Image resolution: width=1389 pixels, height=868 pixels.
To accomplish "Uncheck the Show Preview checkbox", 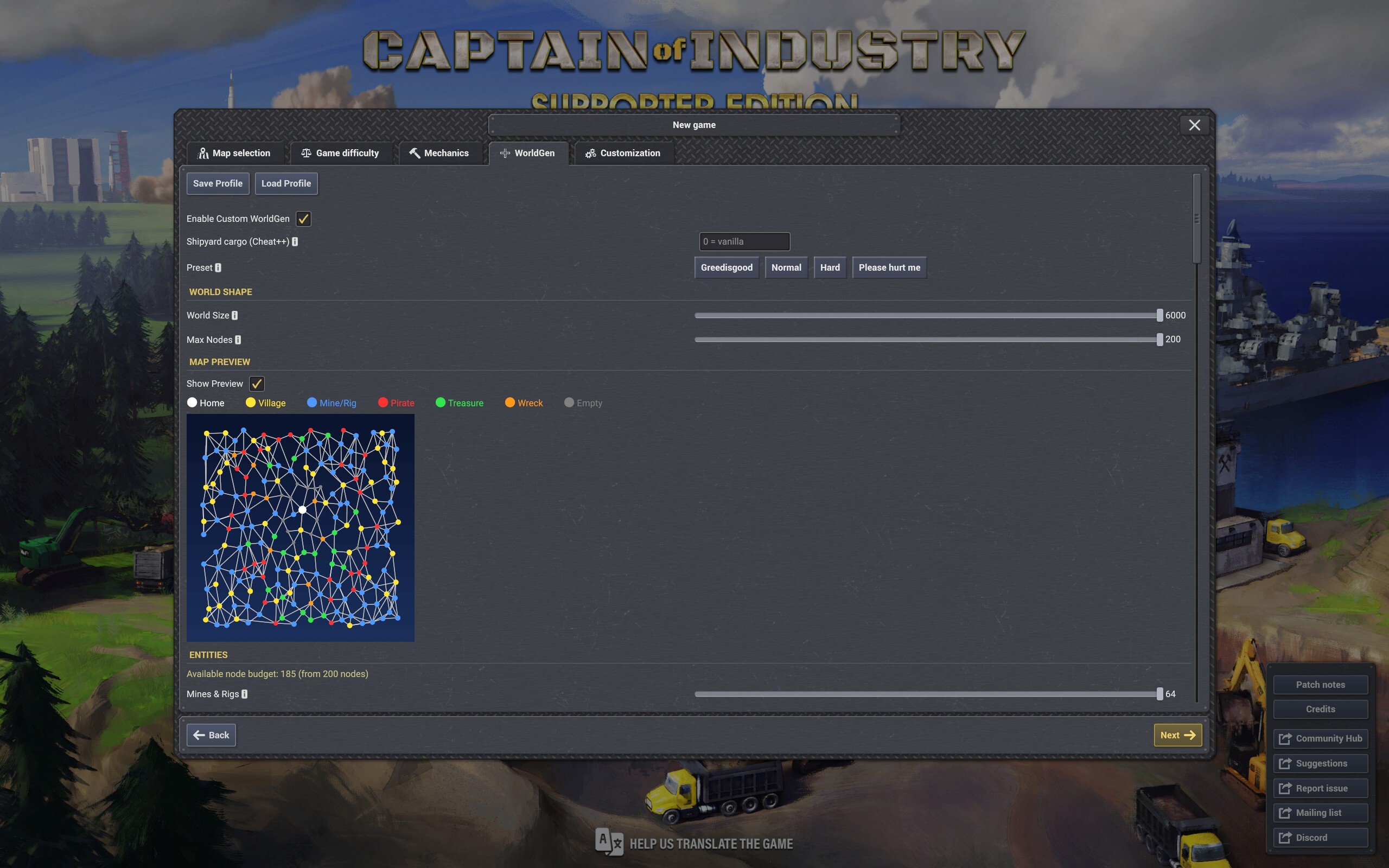I will (x=257, y=384).
